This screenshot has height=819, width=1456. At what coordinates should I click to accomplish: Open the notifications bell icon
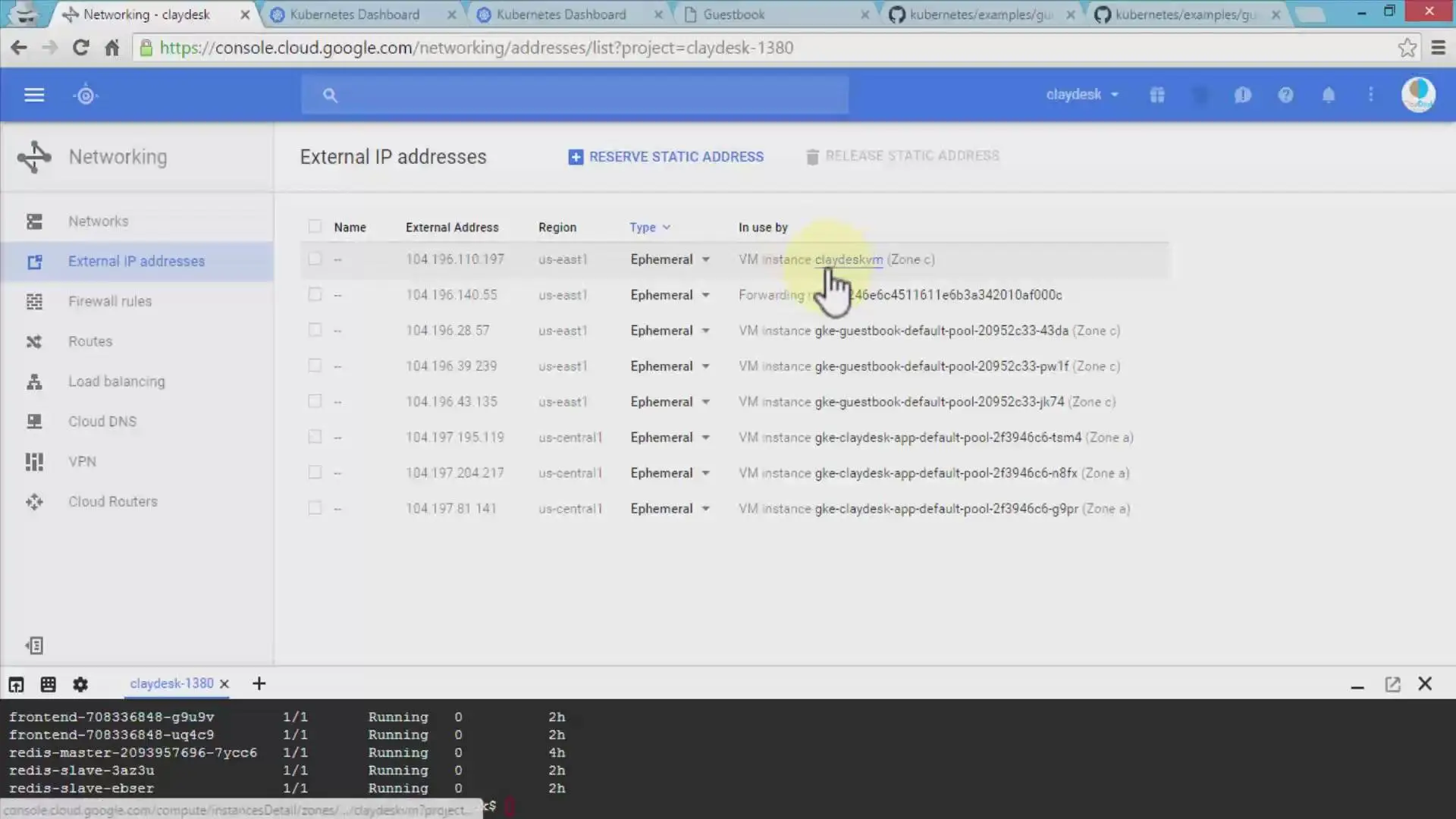coord(1329,95)
